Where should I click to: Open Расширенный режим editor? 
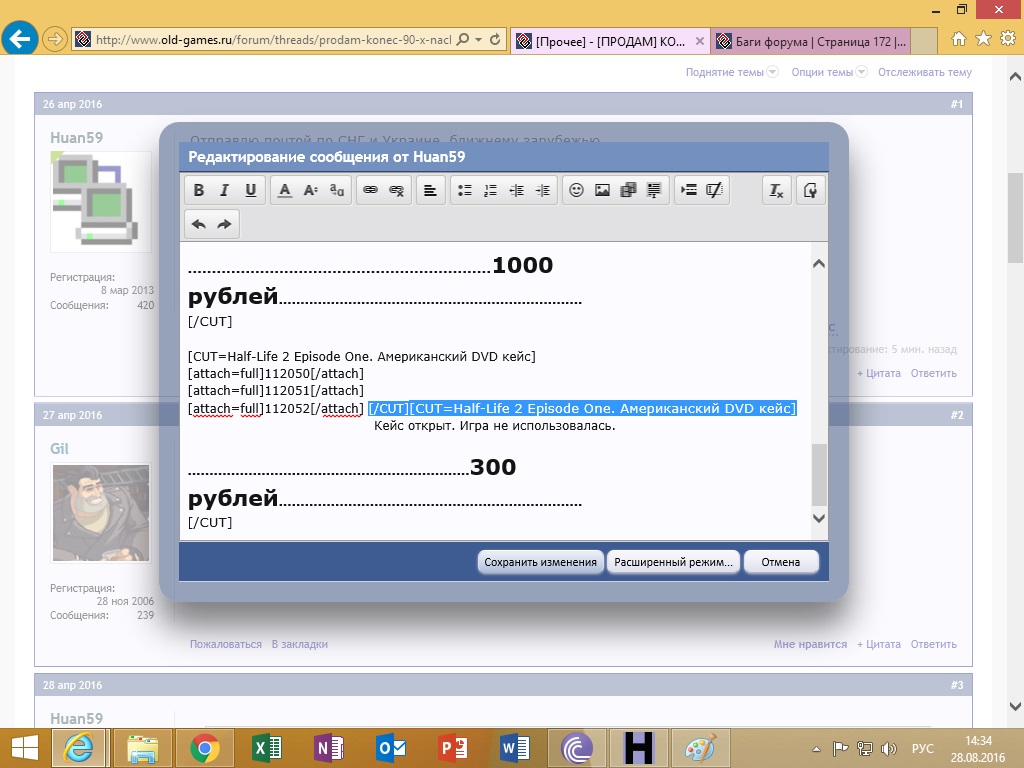click(673, 562)
